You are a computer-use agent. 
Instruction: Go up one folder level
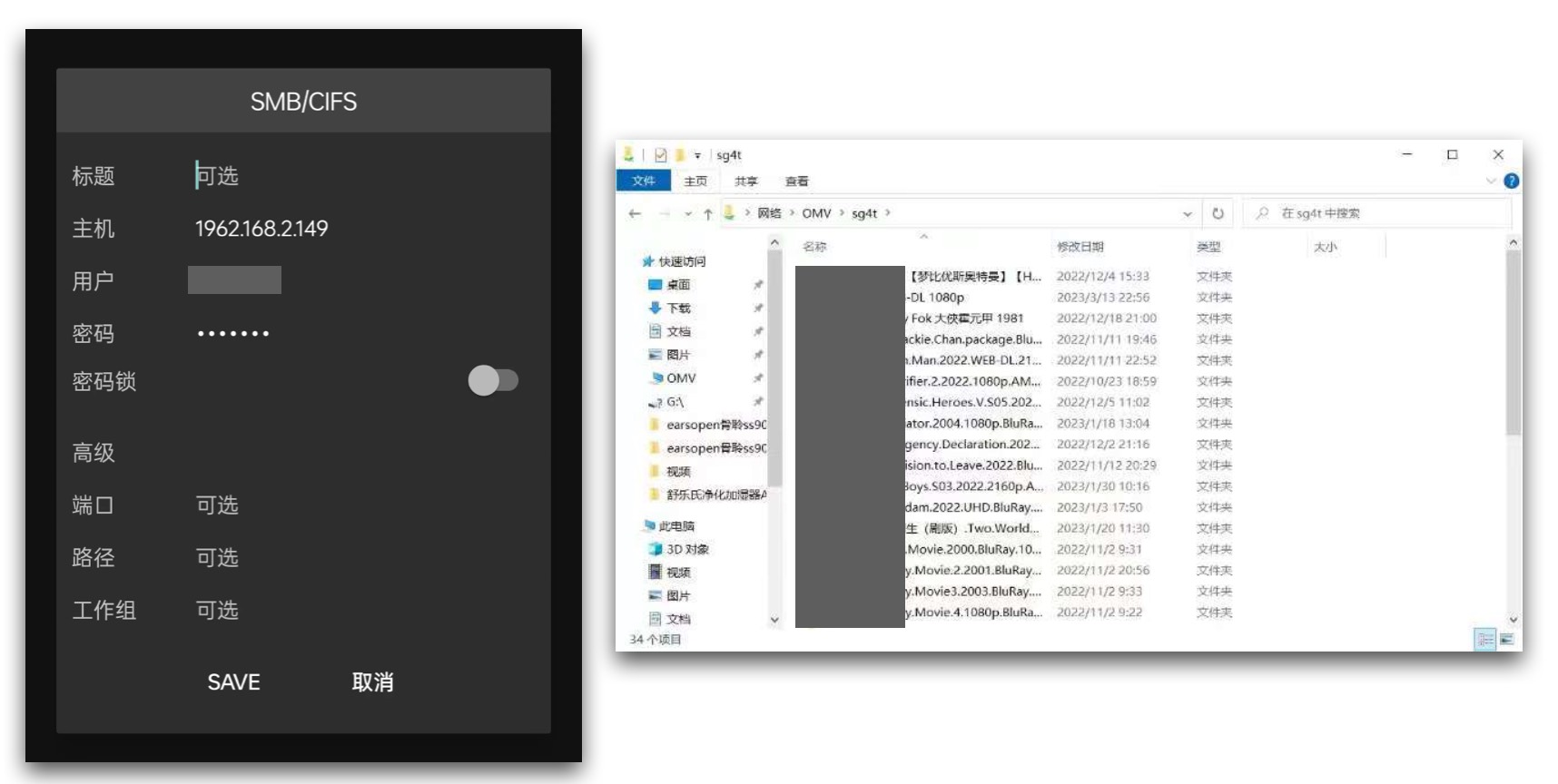click(708, 214)
